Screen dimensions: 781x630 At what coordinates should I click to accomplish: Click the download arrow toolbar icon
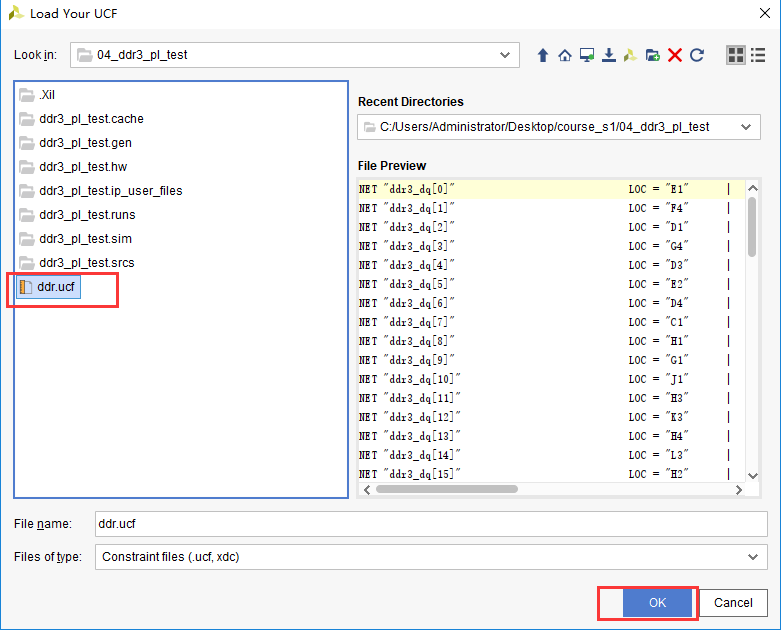click(609, 55)
